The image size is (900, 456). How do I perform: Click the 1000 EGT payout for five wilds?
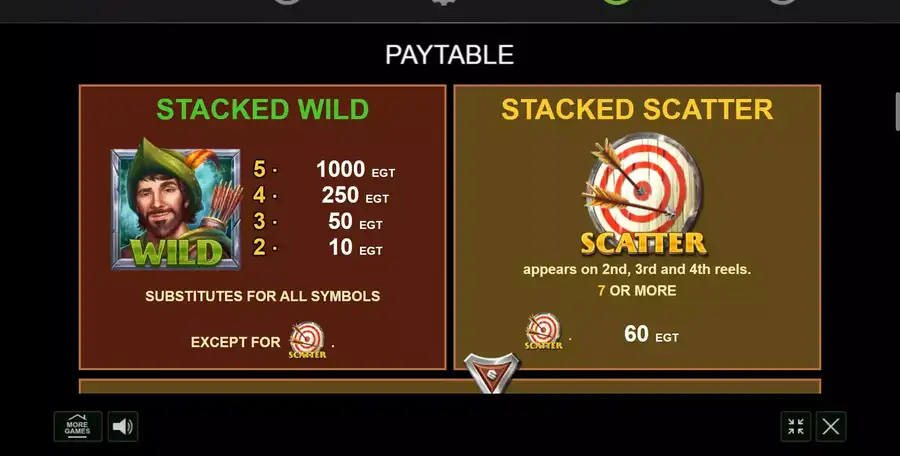[355, 169]
